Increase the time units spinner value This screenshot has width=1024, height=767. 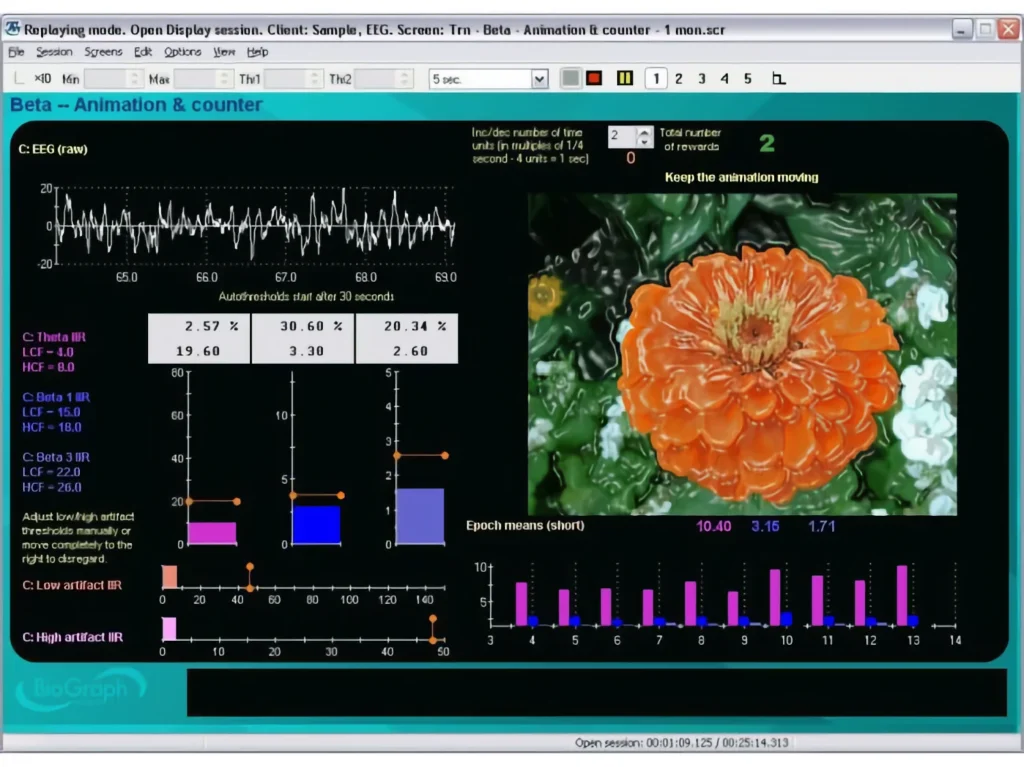pyautogui.click(x=645, y=130)
